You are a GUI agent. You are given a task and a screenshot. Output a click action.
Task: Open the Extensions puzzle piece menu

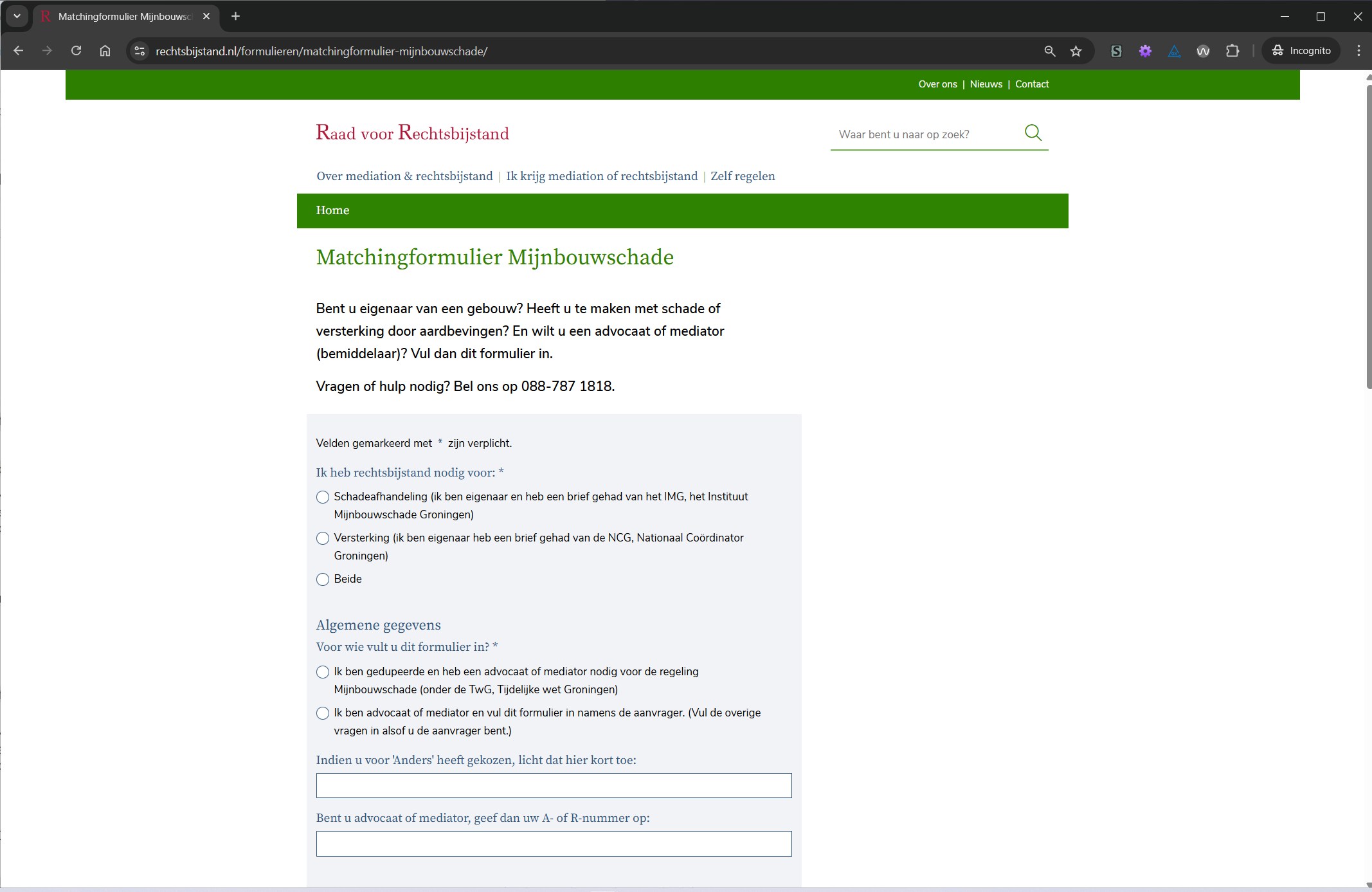tap(1232, 51)
